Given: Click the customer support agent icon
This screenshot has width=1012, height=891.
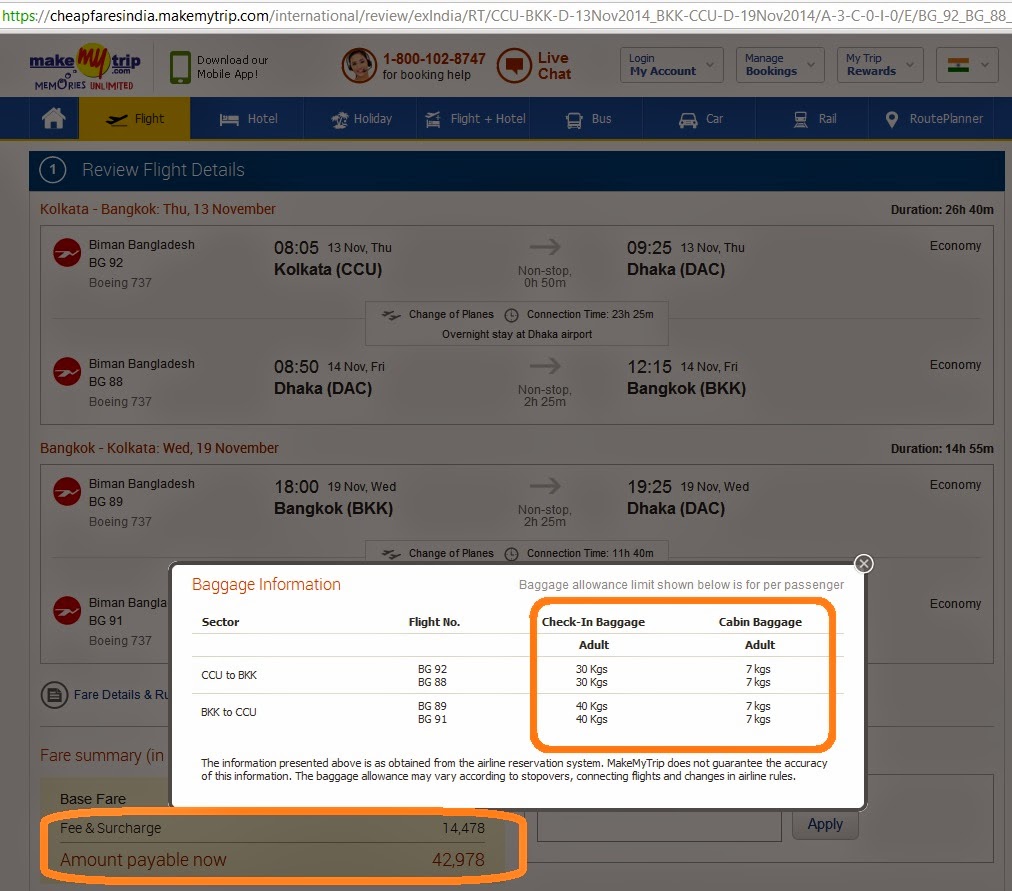Looking at the screenshot, I should (x=359, y=66).
